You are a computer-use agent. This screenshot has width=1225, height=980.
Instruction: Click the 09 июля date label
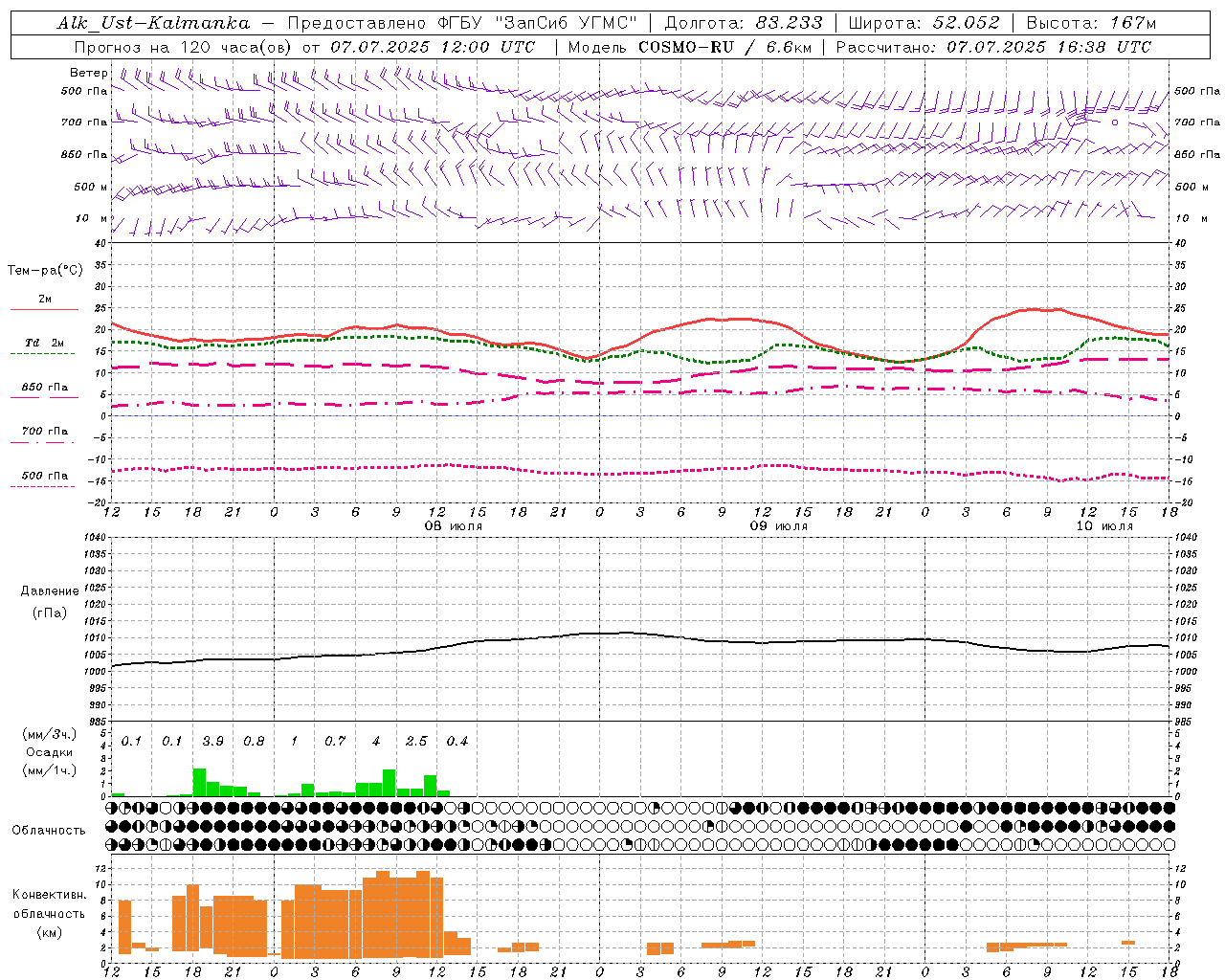779,526
